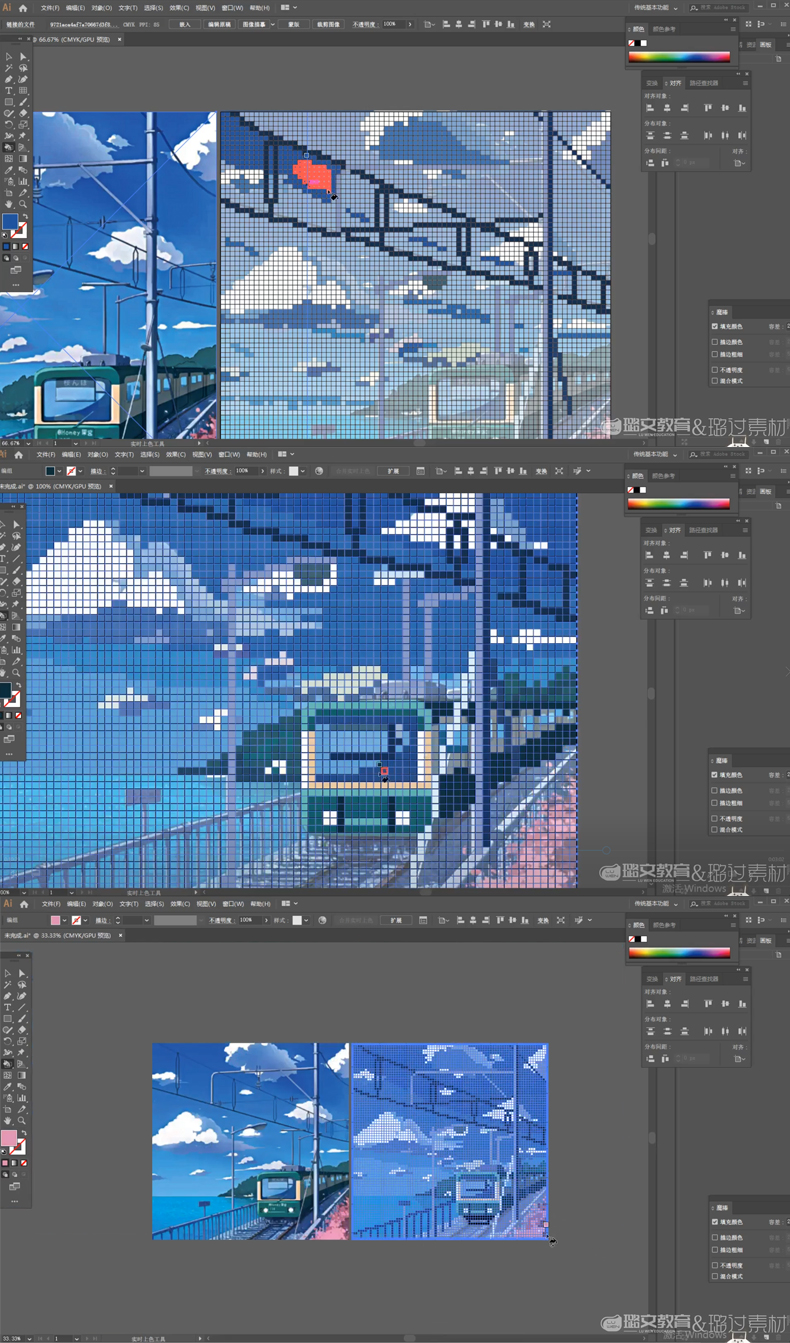Viewport: 790px width, 1343px height.
Task: Select the Lasso tool in the 66.67% window
Action: 23,68
